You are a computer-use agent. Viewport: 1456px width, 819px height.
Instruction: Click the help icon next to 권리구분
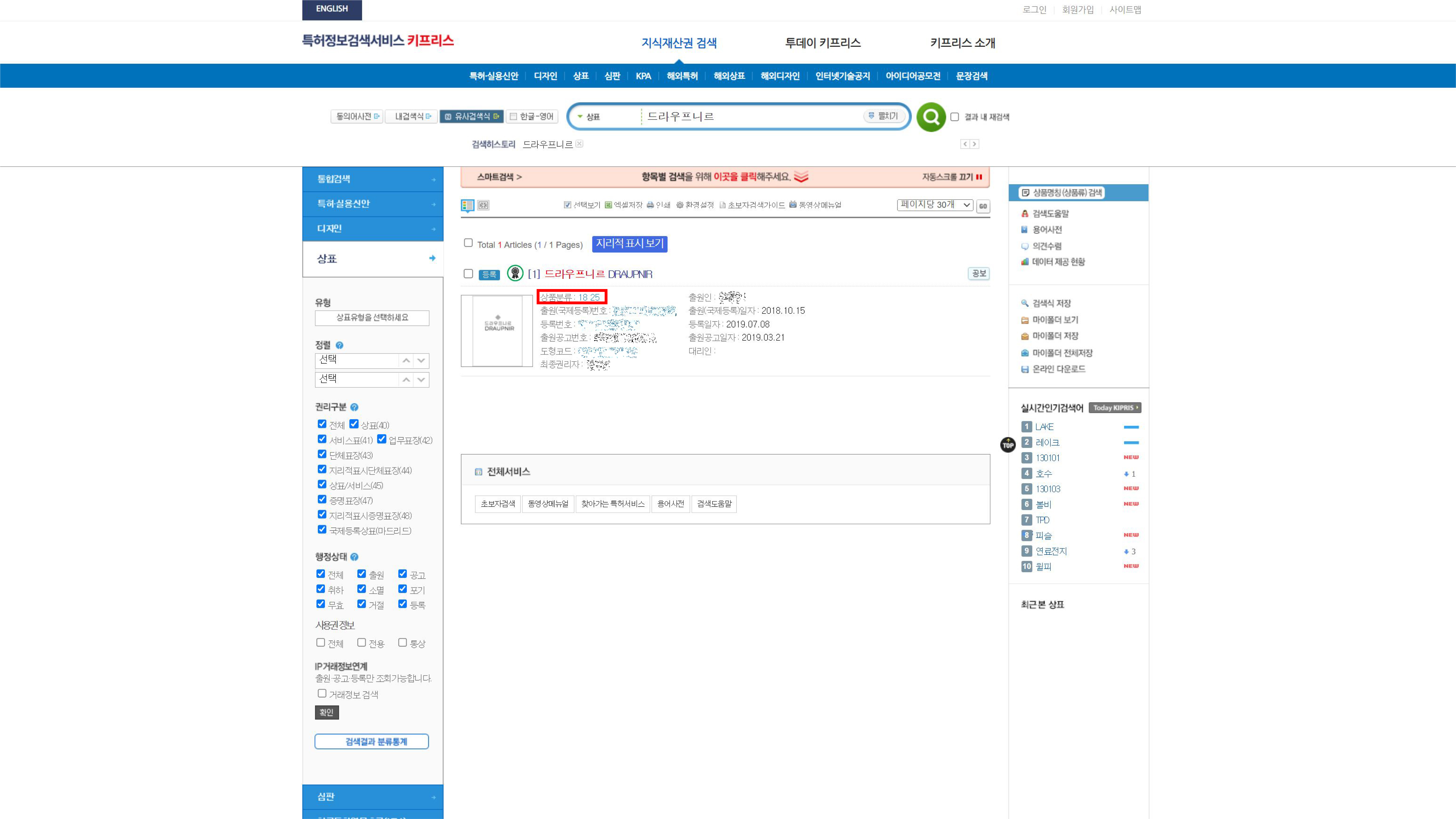354,407
